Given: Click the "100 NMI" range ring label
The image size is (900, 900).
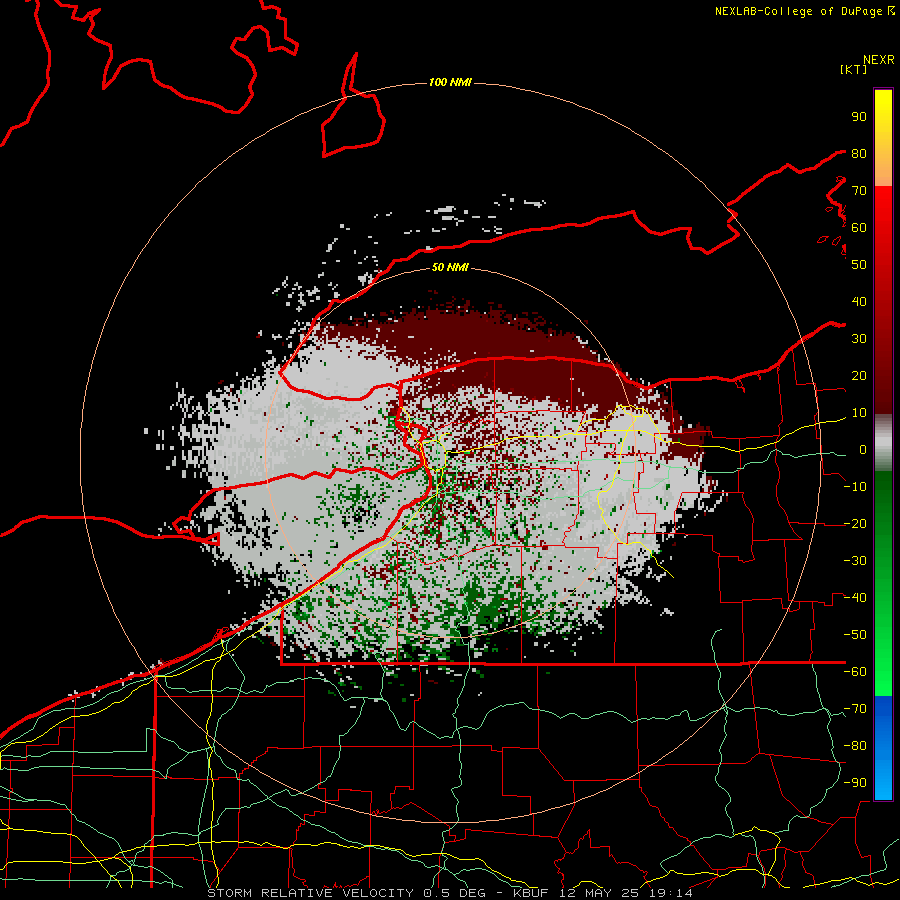Looking at the screenshot, I should (x=450, y=83).
